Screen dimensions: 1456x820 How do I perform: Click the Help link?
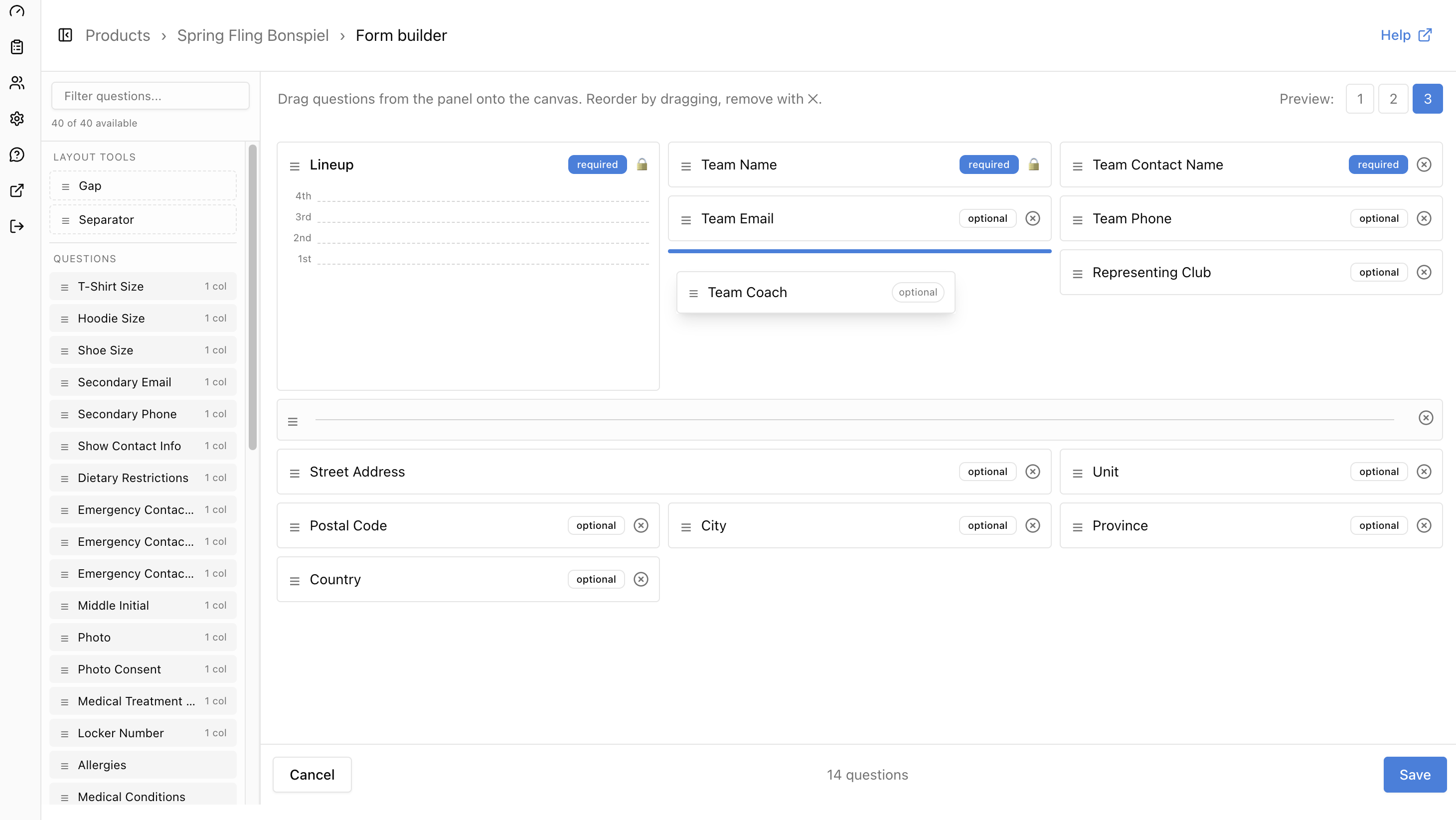[x=1406, y=34]
